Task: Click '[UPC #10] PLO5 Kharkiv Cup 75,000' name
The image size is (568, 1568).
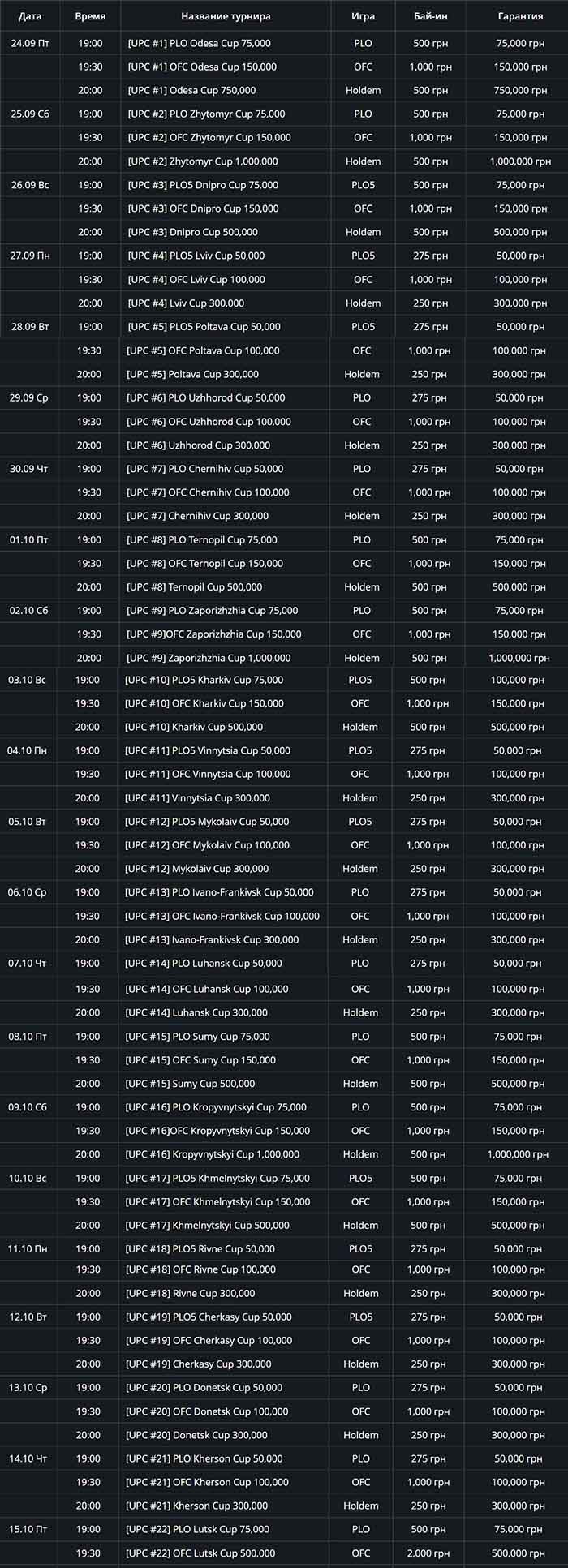Action: 204,680
